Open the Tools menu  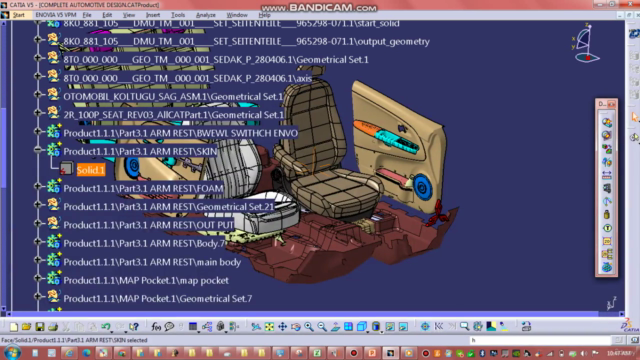click(178, 15)
